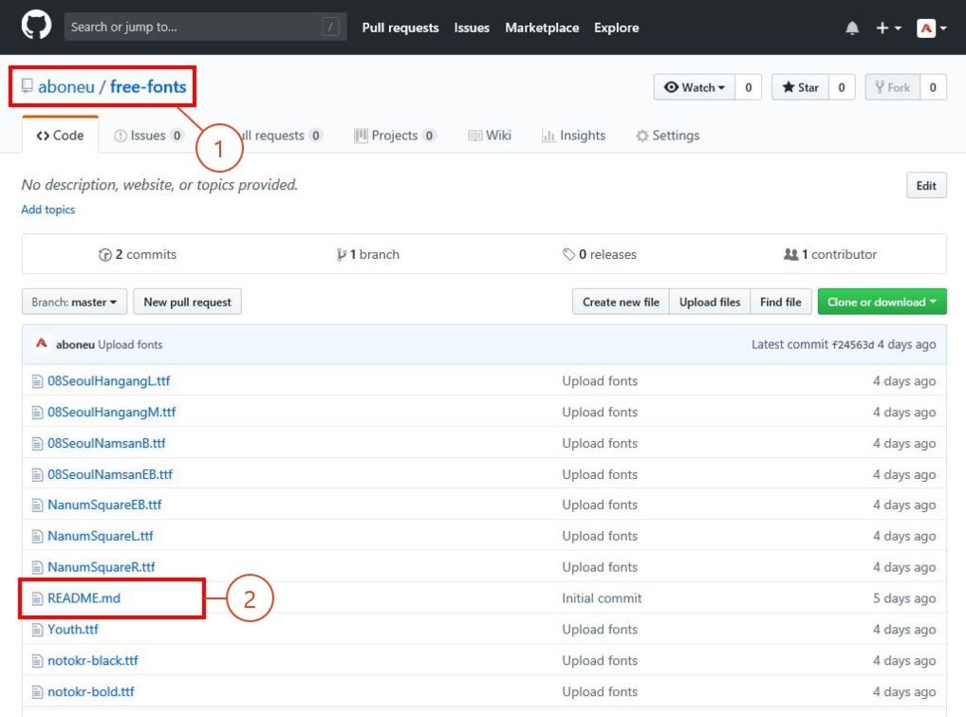This screenshot has width=966, height=717.
Task: Click the commits history clock icon
Action: point(105,255)
